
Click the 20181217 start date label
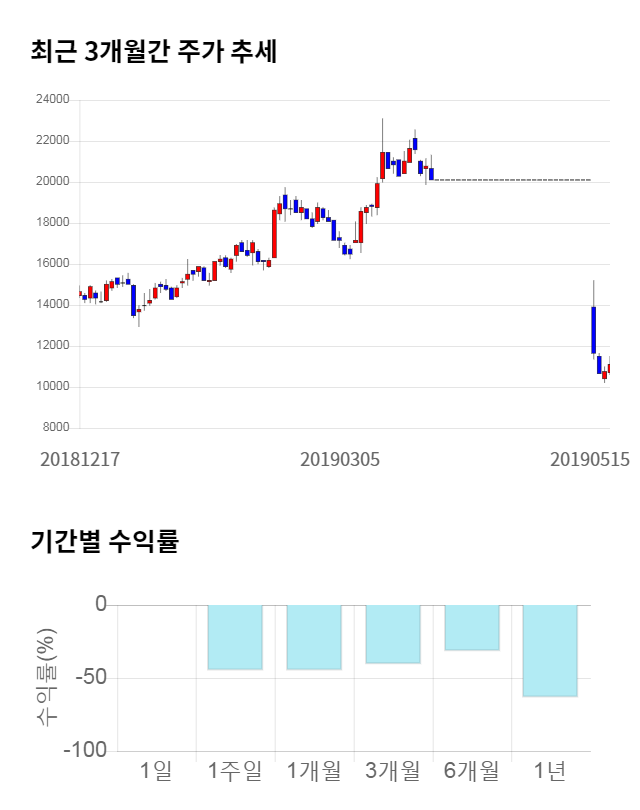pyautogui.click(x=80, y=459)
